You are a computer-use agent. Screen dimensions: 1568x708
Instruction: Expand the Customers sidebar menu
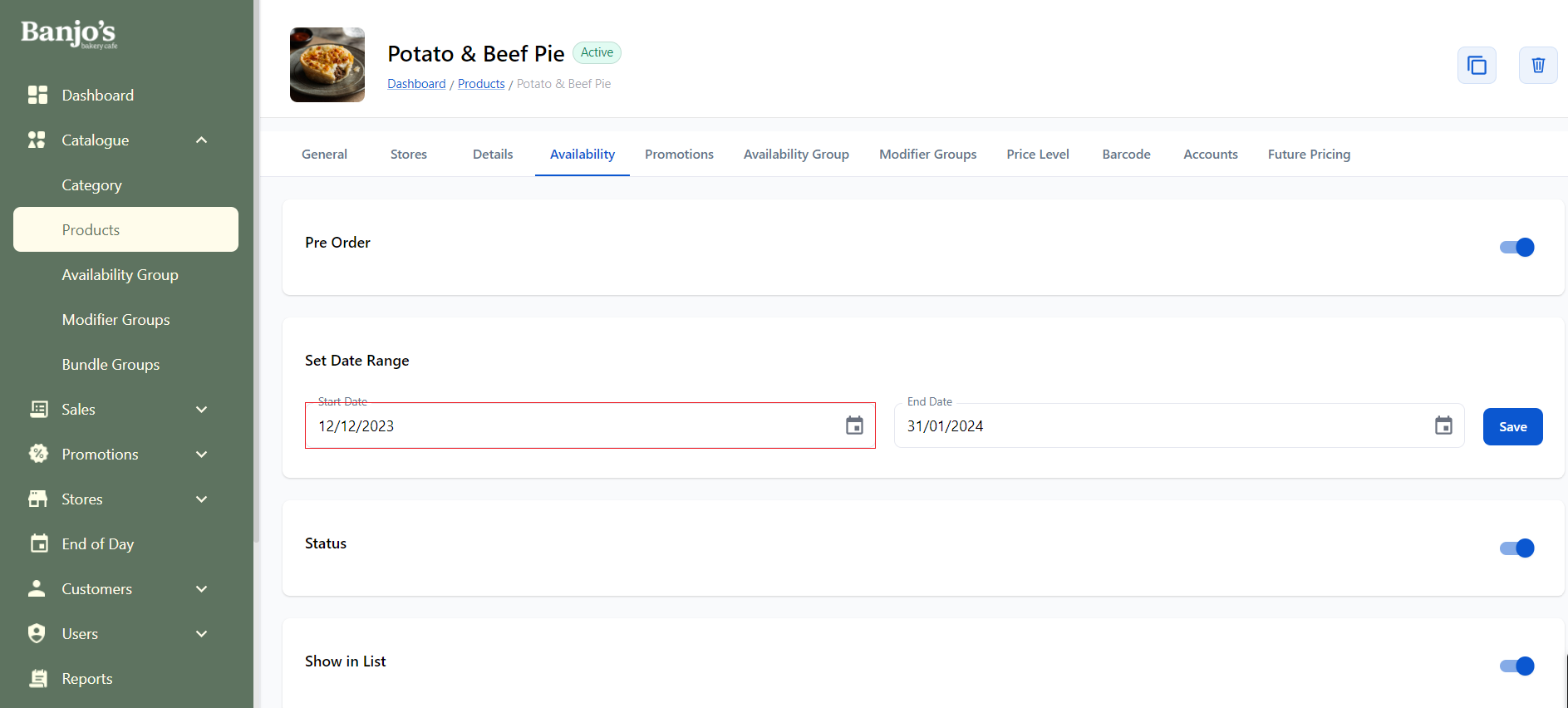[201, 589]
